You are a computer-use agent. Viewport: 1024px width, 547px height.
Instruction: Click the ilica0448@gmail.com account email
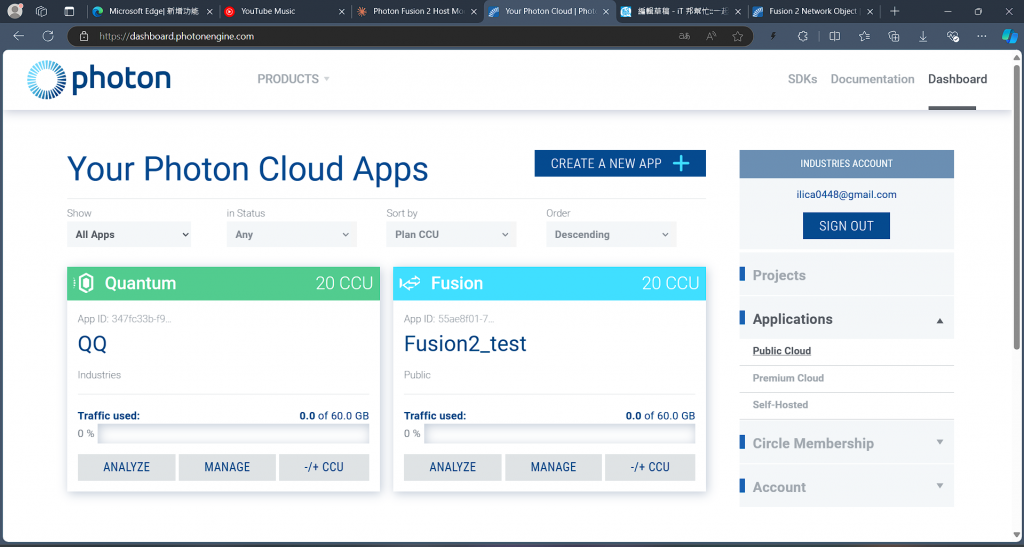pyautogui.click(x=846, y=195)
